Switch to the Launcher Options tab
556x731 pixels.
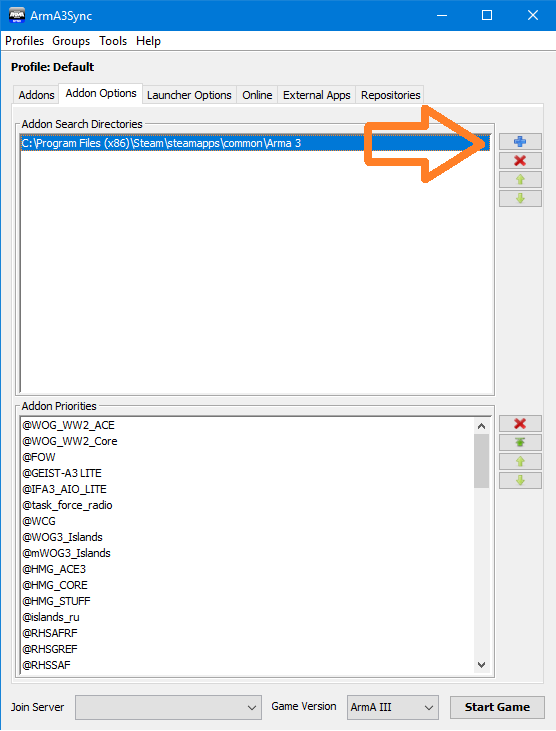tap(189, 95)
